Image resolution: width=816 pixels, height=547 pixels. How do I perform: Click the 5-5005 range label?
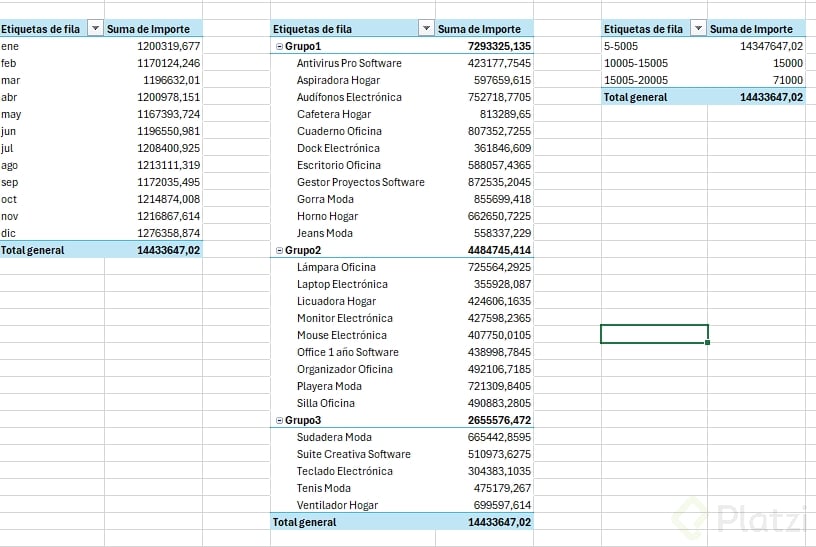pyautogui.click(x=621, y=46)
